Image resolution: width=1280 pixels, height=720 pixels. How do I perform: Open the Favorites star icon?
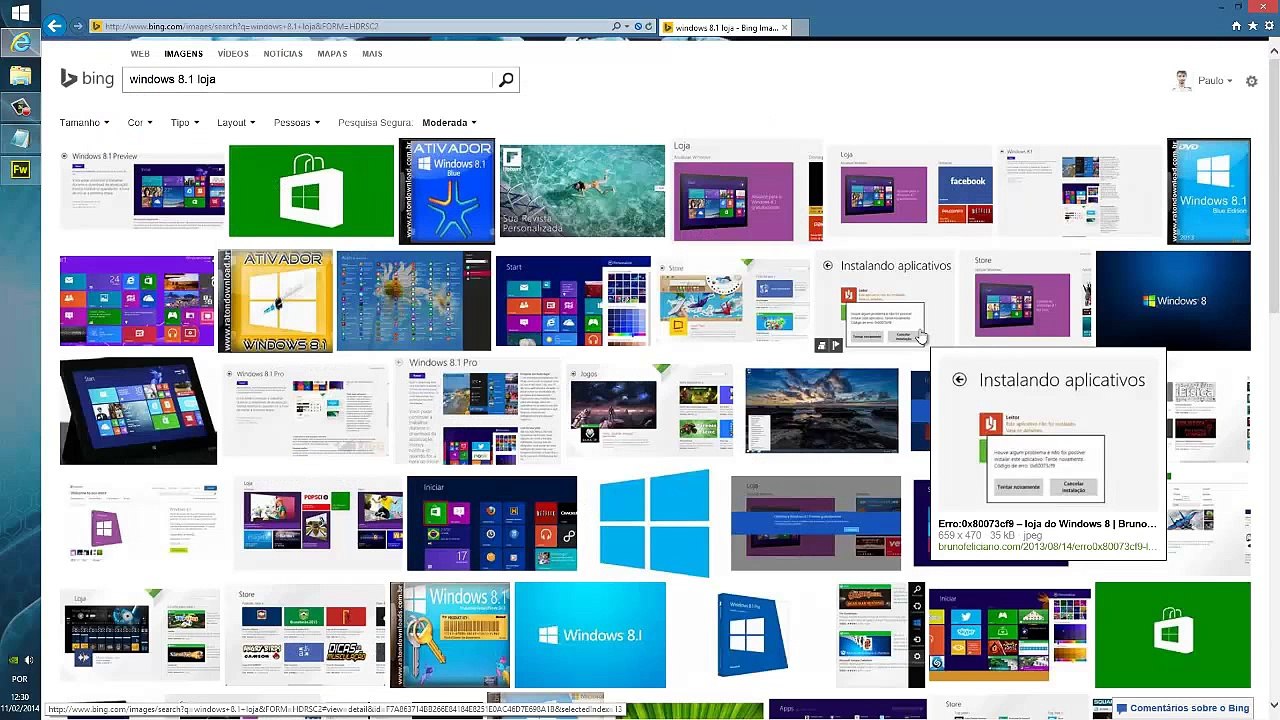[1253, 26]
